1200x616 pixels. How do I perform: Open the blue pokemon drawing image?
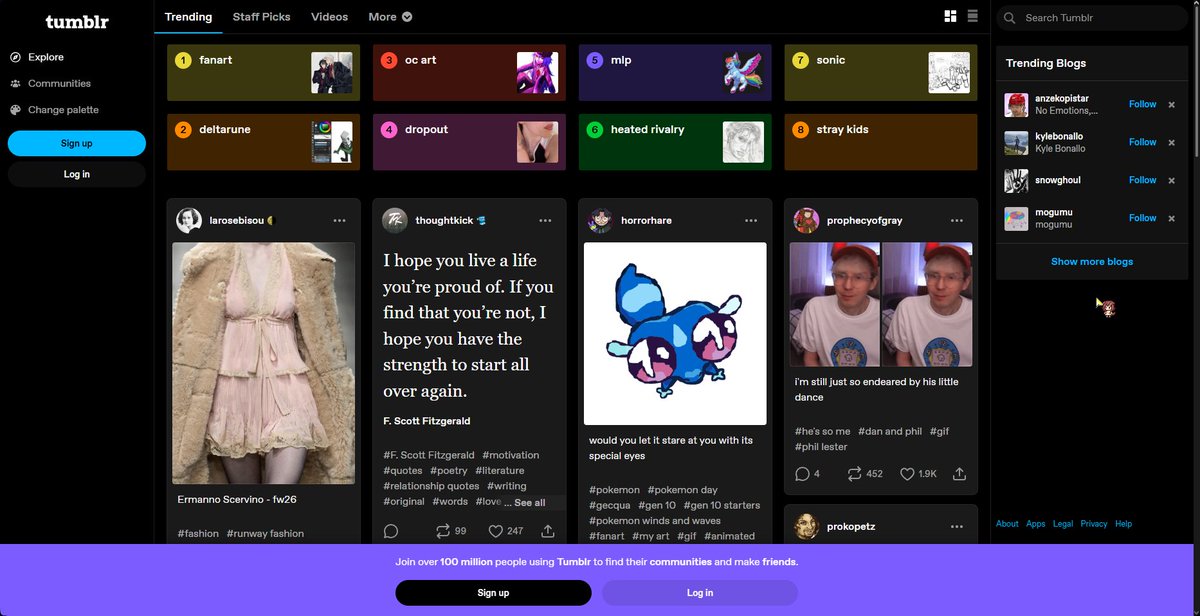[675, 333]
